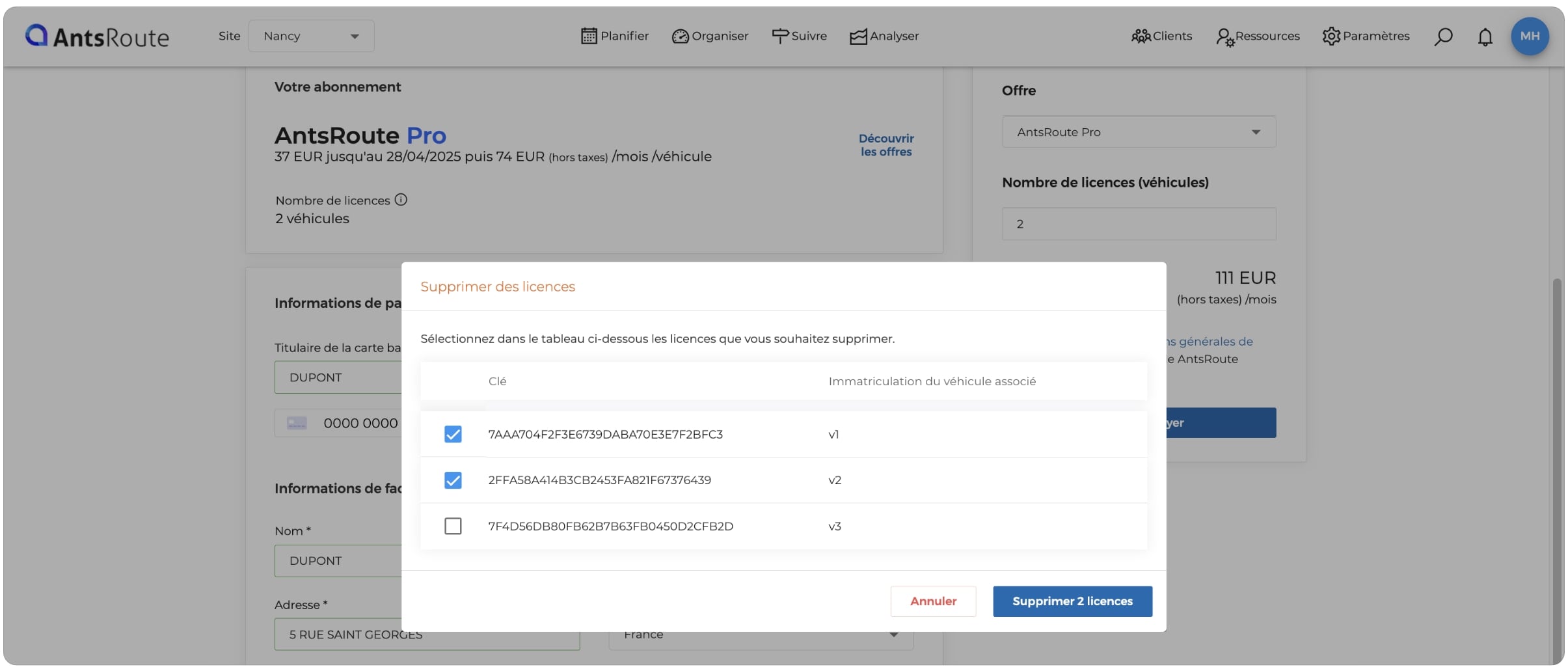Click the AntsRoute logo
Image resolution: width=1568 pixels, height=669 pixels.
(97, 36)
